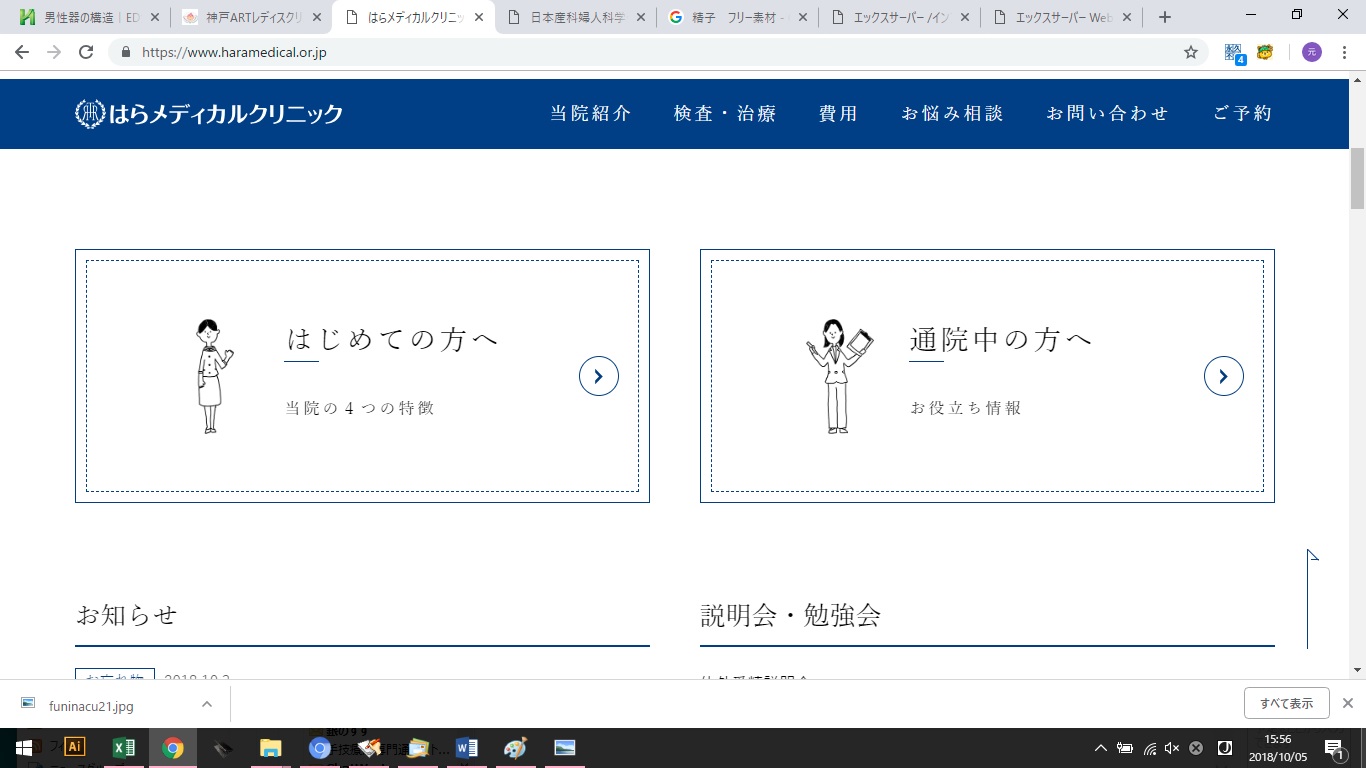This screenshot has height=768, width=1366.
Task: Open the ご予約 menu item
Action: click(1243, 114)
